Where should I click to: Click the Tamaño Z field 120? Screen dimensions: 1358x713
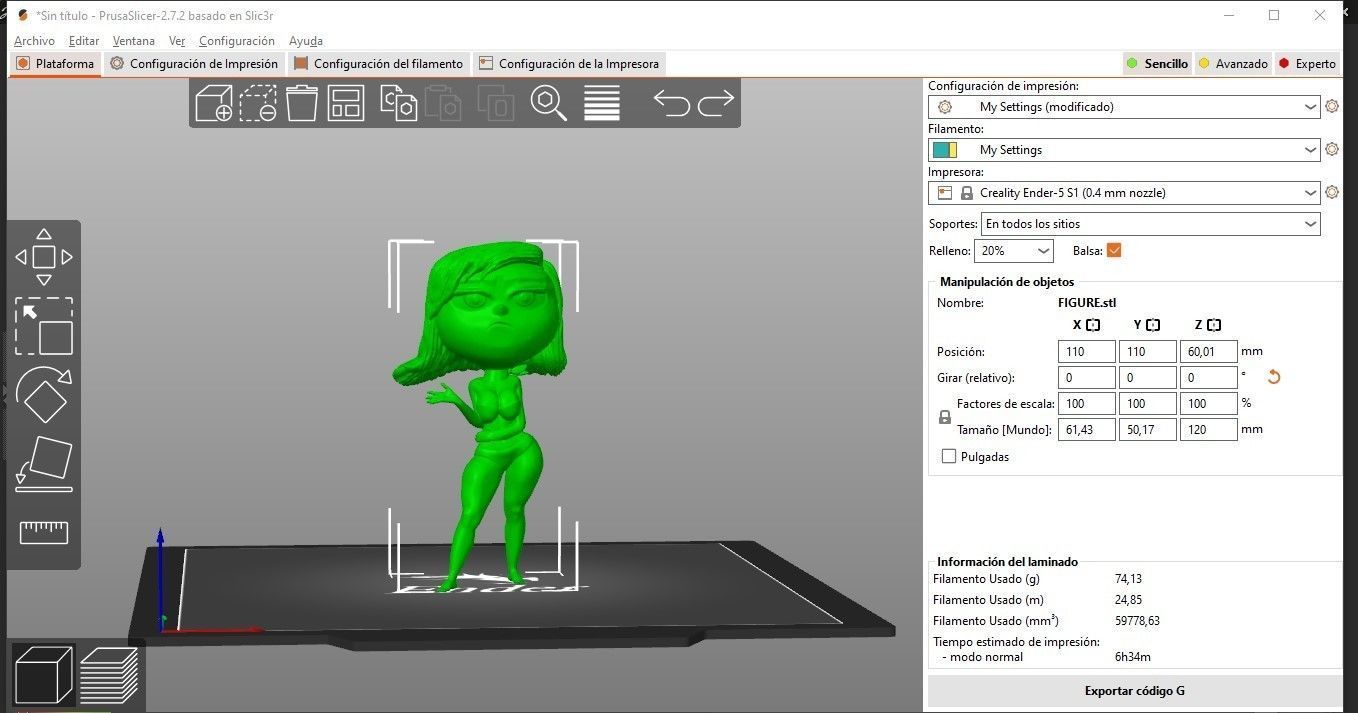tap(1209, 430)
